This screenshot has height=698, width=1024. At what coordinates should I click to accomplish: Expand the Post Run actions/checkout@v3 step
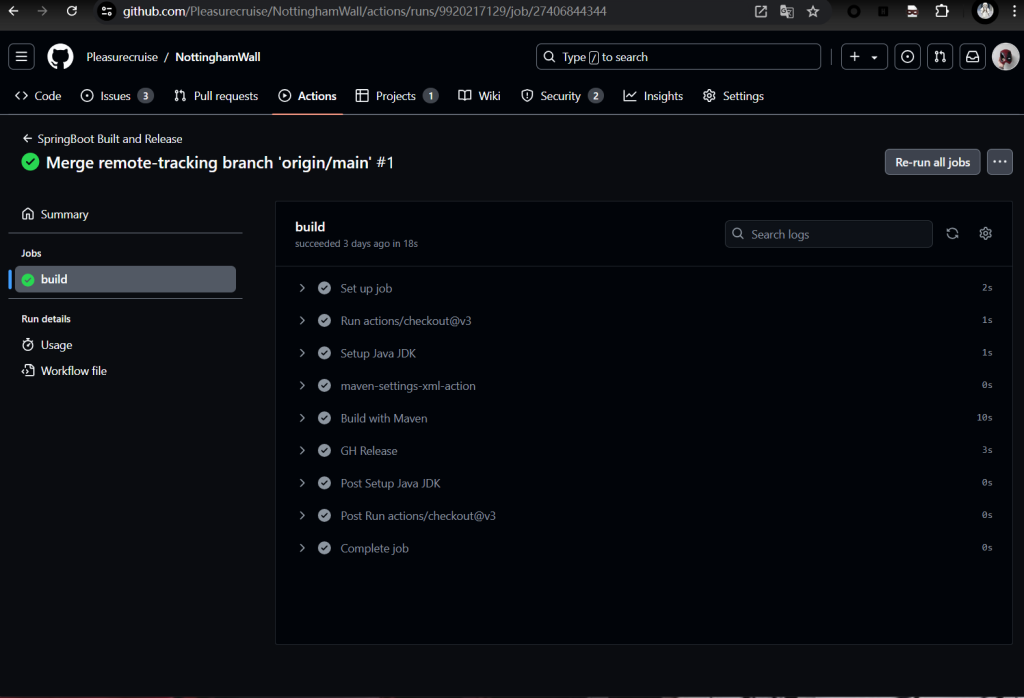(302, 516)
